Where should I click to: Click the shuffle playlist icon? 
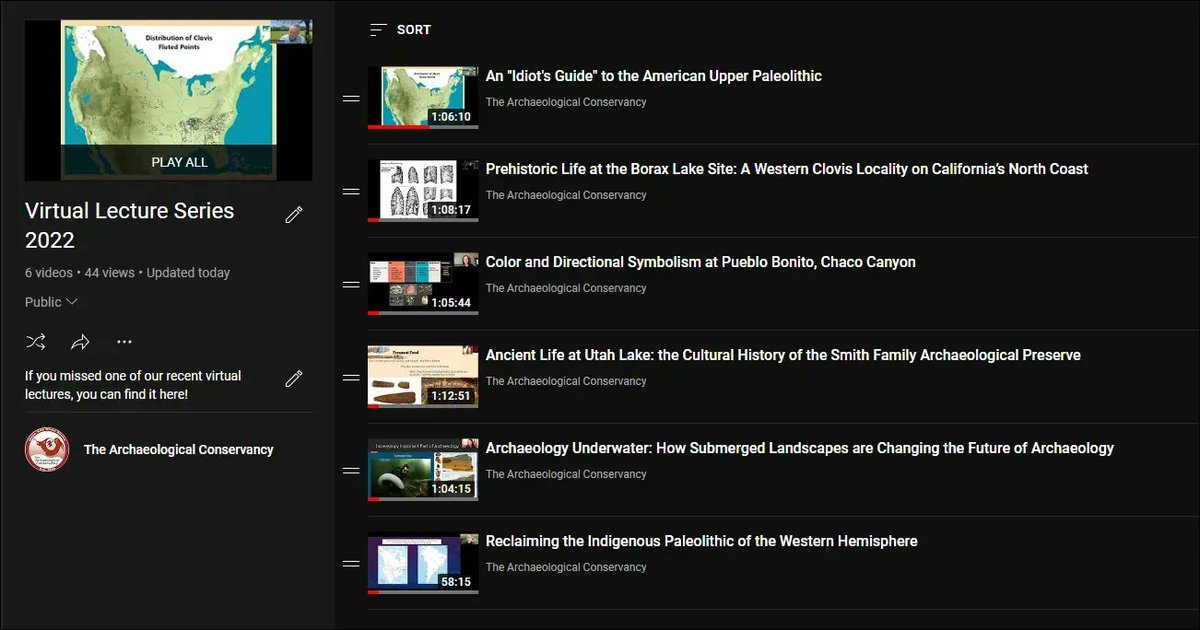pos(36,341)
